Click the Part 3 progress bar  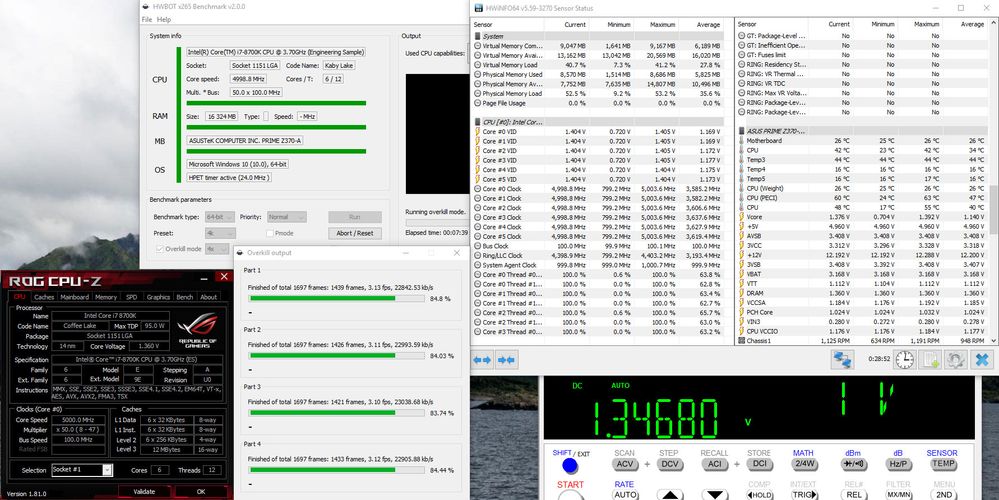pyautogui.click(x=337, y=413)
